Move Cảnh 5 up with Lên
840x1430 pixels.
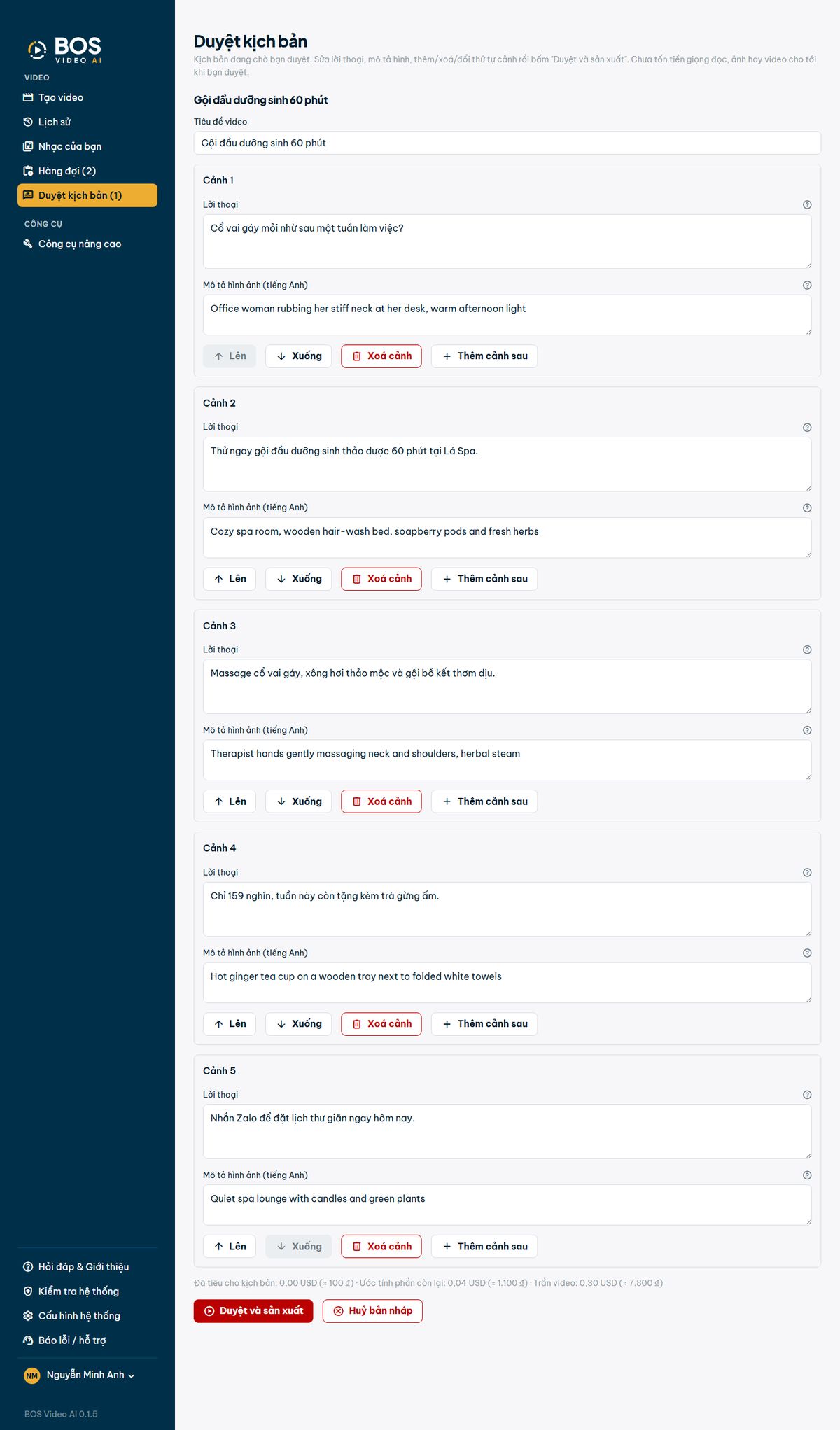click(230, 1247)
